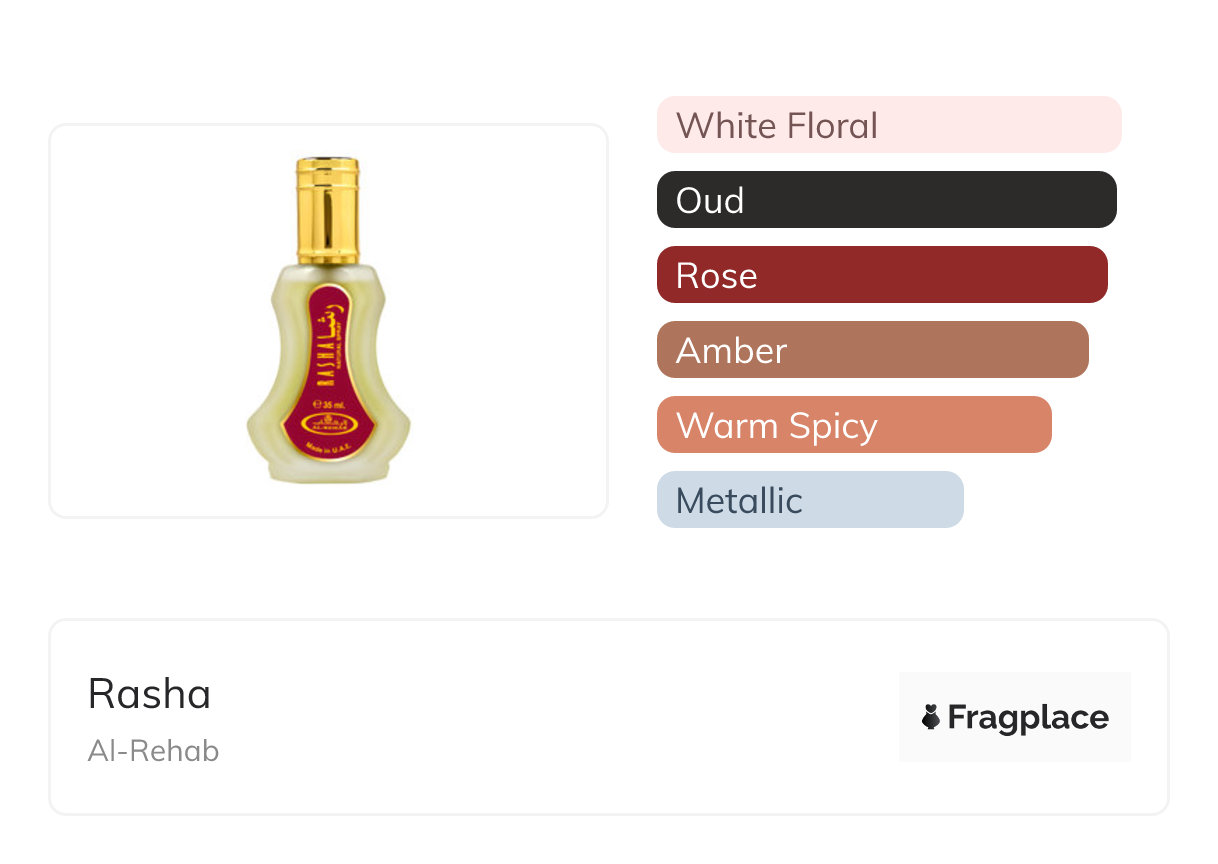Click the Fragplace wordmark text
Screen dimensions: 1218x864
pos(1028,717)
